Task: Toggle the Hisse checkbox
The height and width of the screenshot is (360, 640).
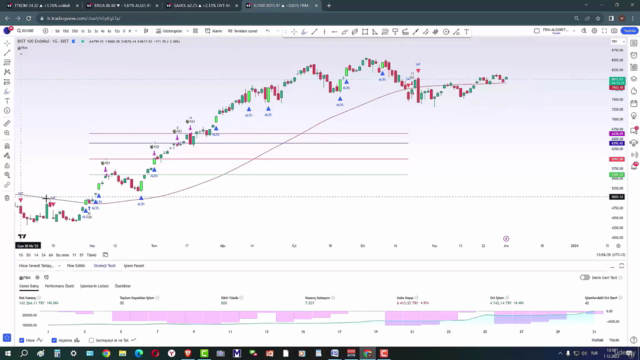Action: (x=22, y=340)
